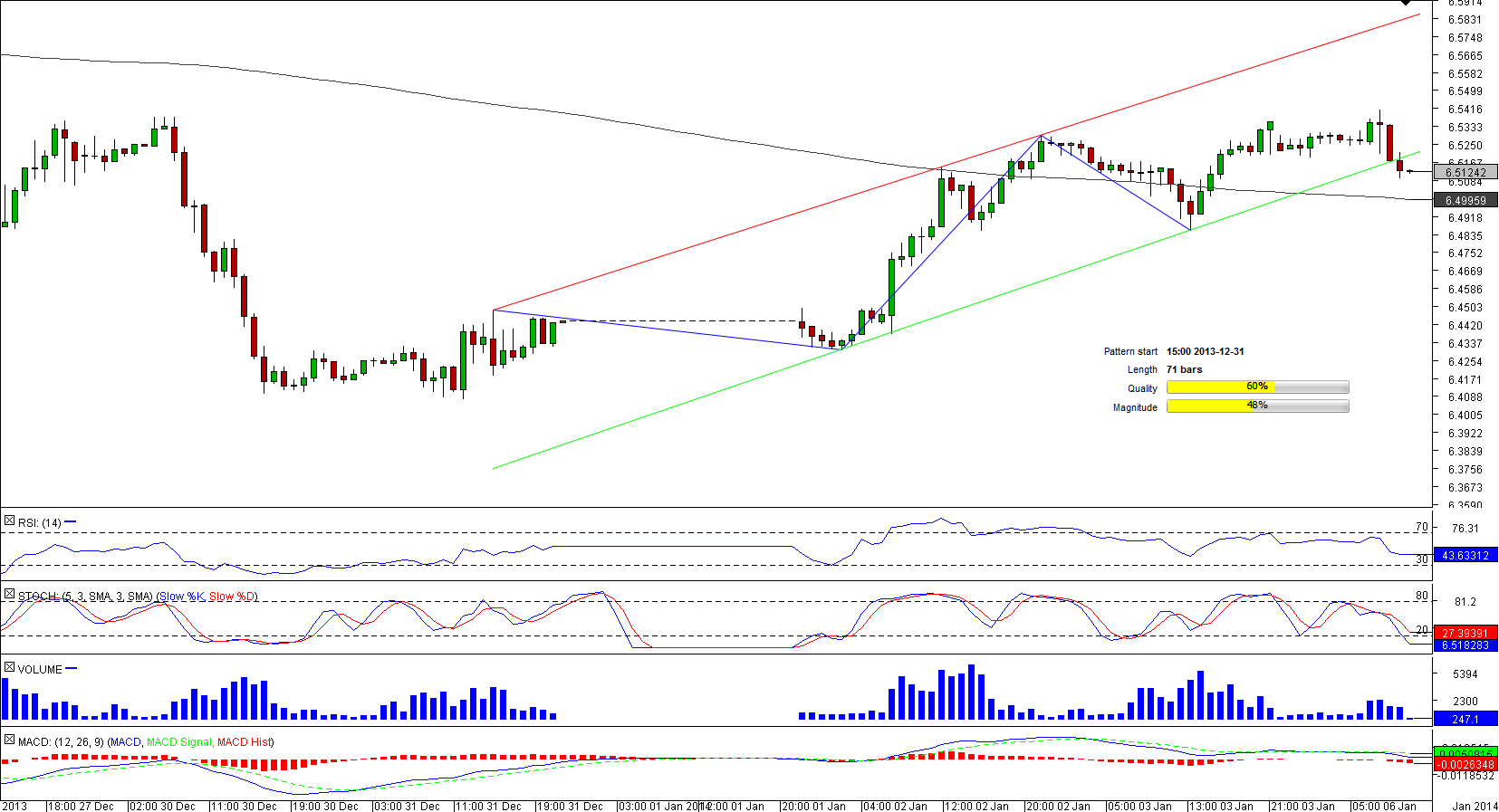This screenshot has width=1499, height=812.
Task: Click the RSI blue line legend marker
Action: click(x=71, y=522)
